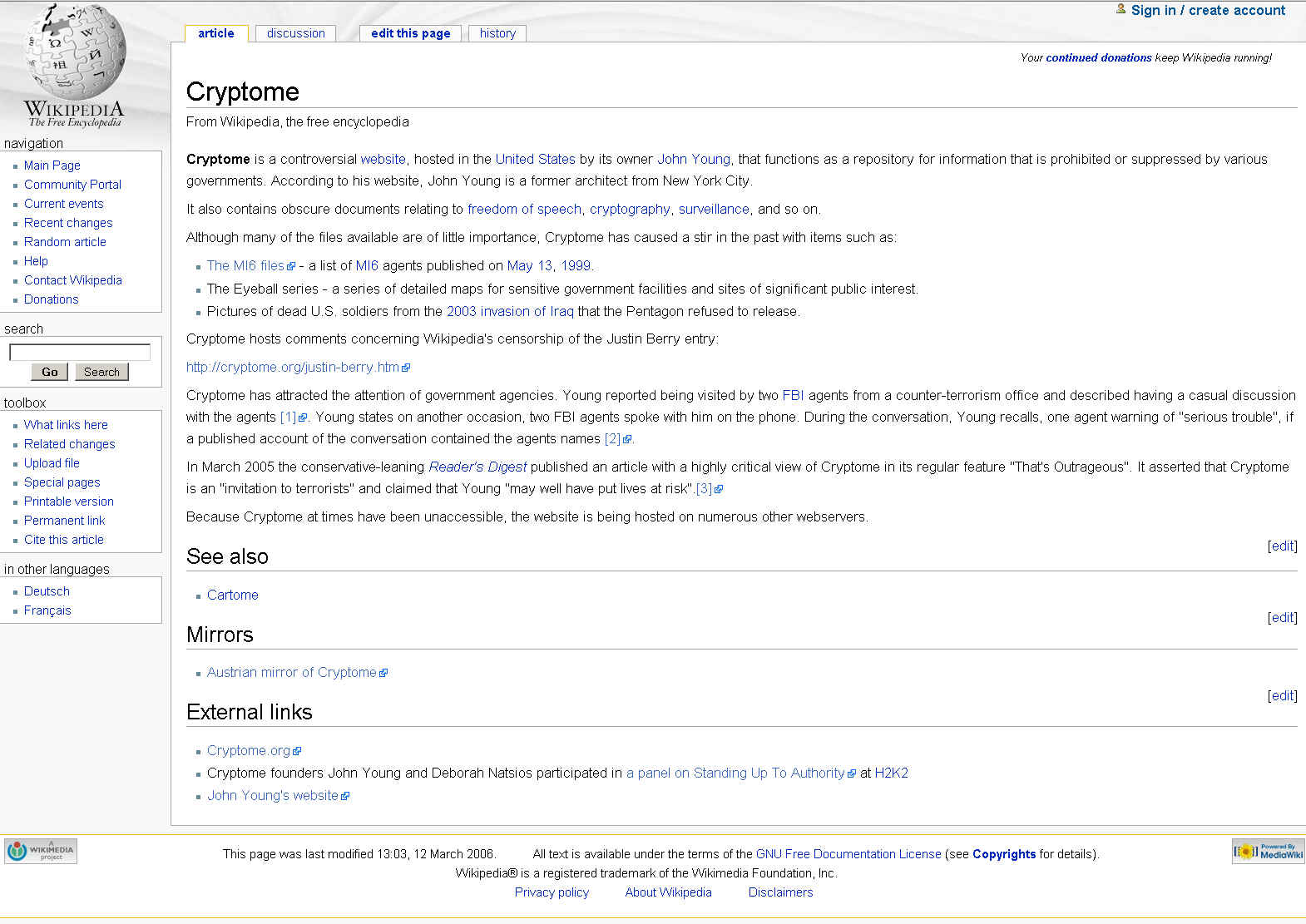Open the GNU Free Documentation License link
Screen dimensions: 1306x924
pyautogui.click(x=848, y=854)
